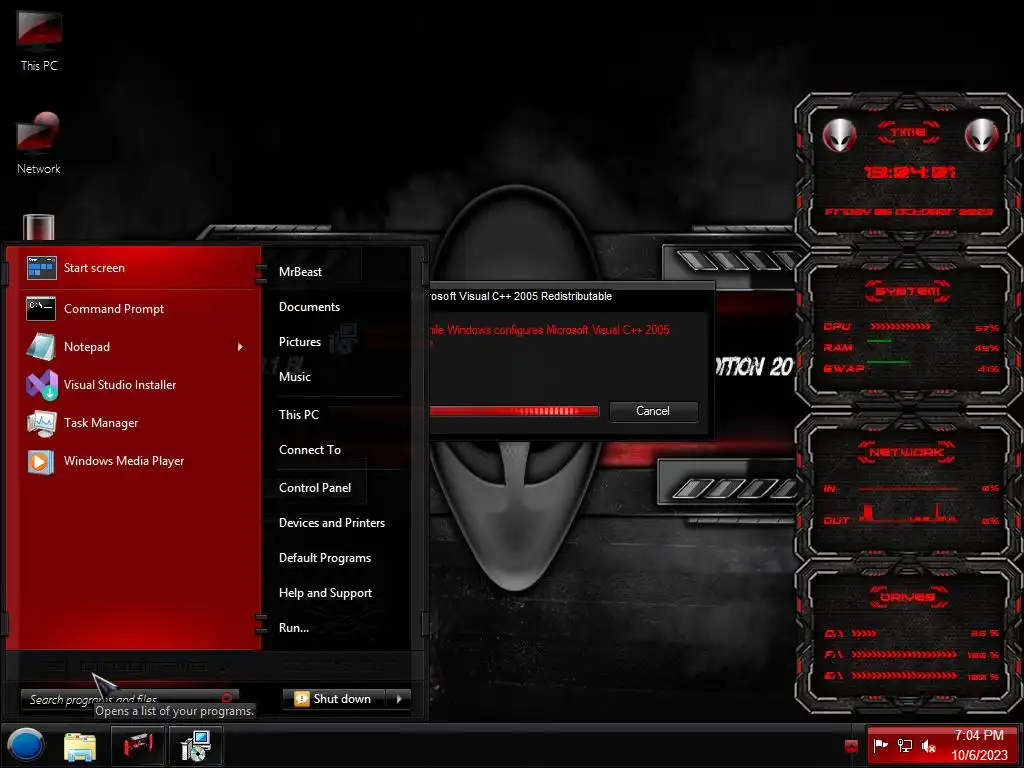Screen dimensions: 1024x768
Task: Click Run... in start menu
Action: point(294,628)
